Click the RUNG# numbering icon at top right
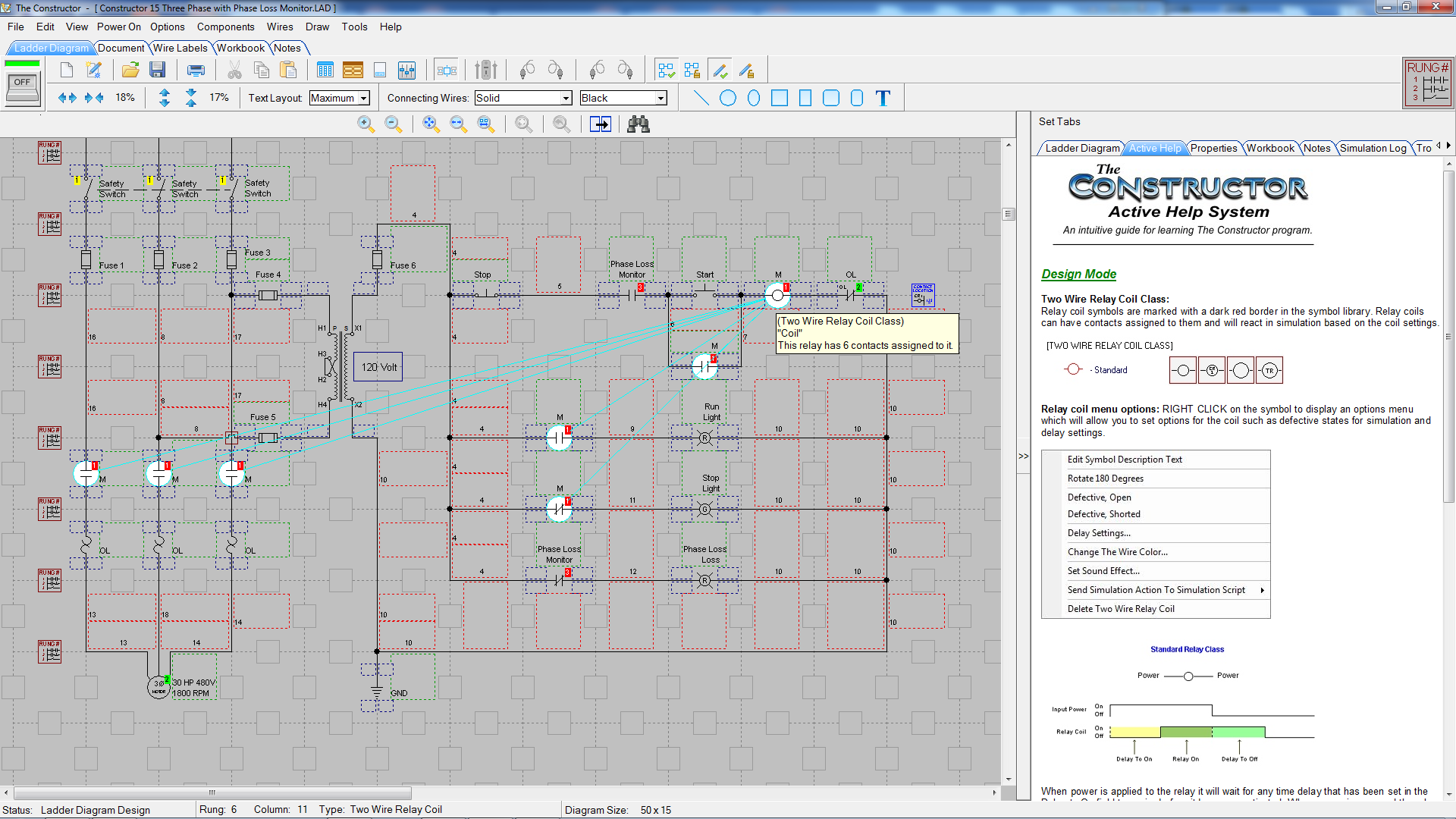The image size is (1456, 819). tap(1428, 83)
